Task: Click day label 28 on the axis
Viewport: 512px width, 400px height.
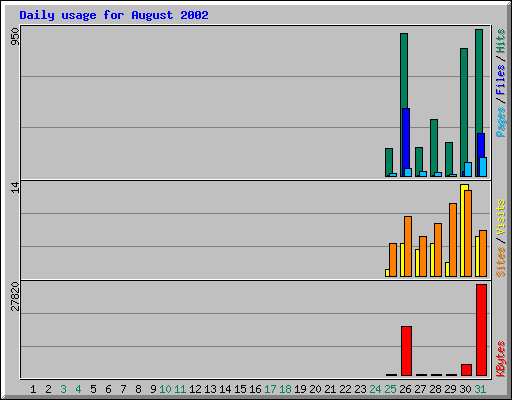Action: [435, 389]
